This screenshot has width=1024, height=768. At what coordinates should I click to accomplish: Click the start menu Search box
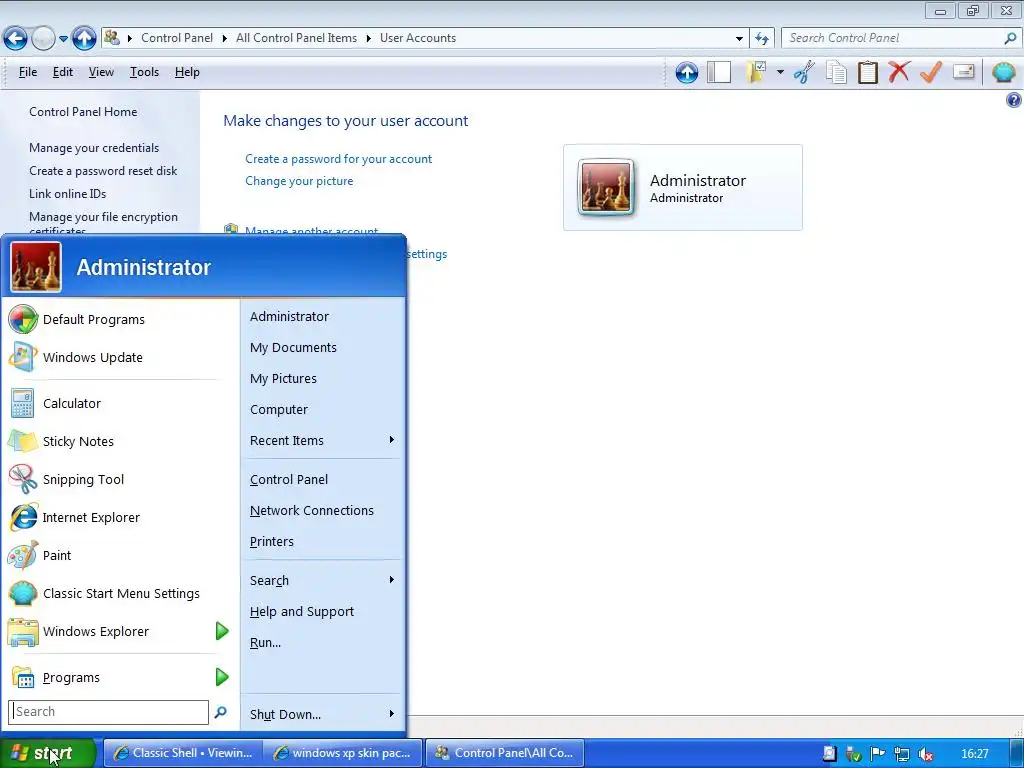click(x=108, y=712)
